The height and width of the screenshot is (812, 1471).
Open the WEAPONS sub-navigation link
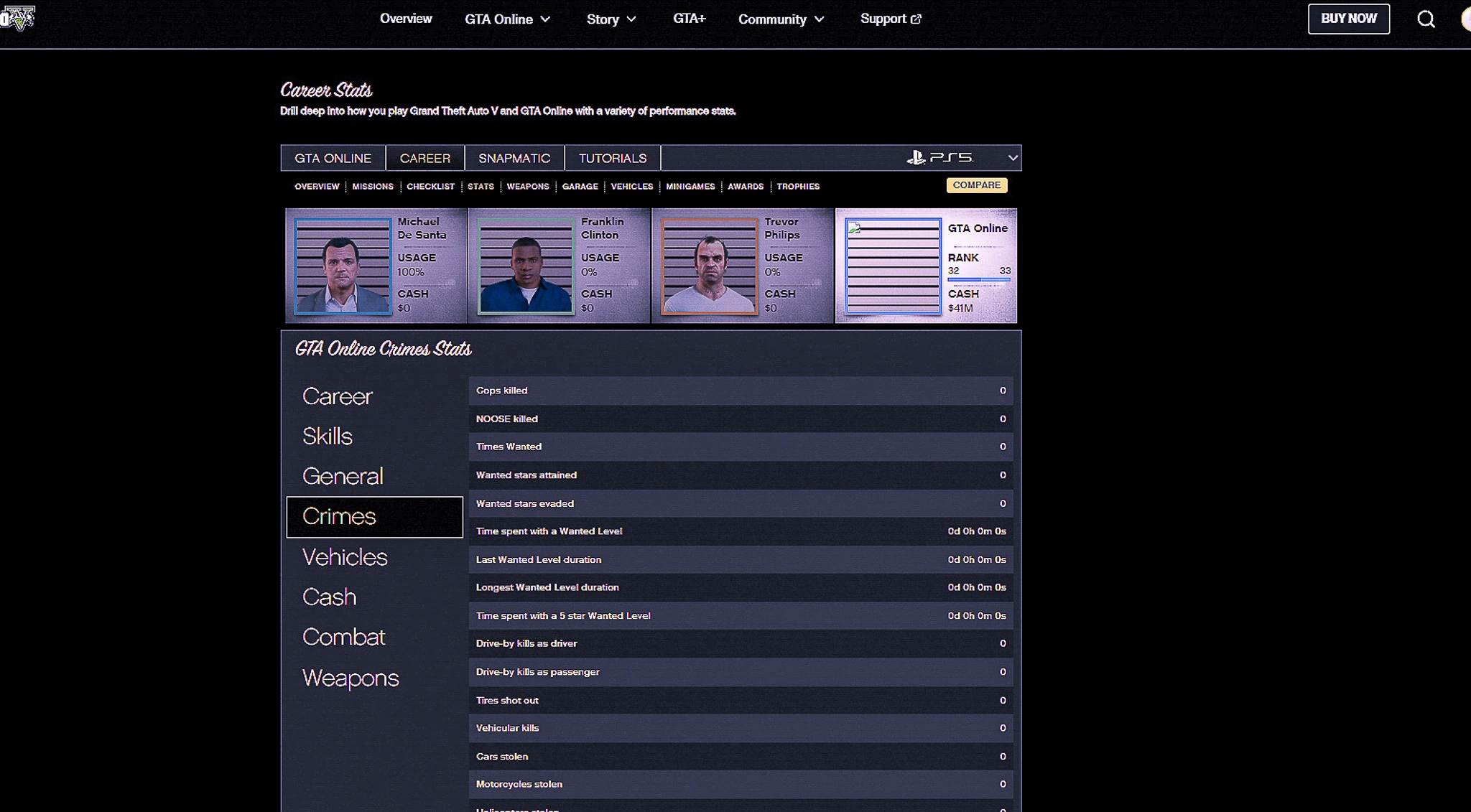click(x=527, y=187)
